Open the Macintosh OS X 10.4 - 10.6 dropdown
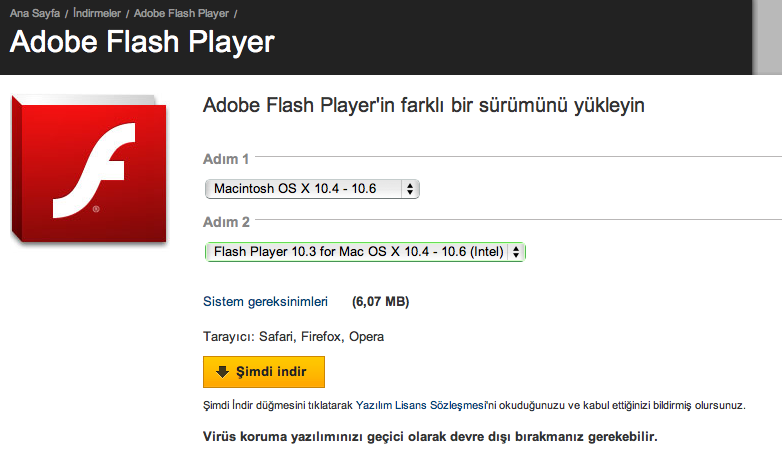 pyautogui.click(x=310, y=188)
